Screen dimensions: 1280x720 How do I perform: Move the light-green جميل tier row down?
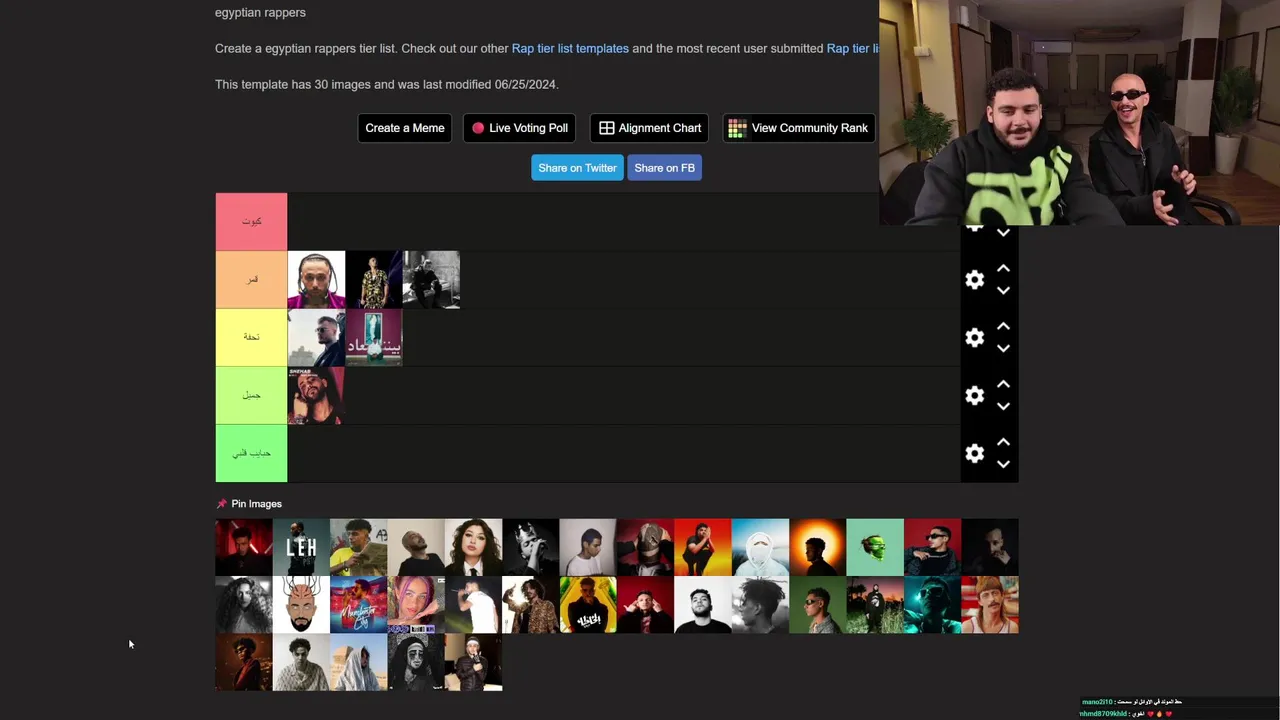[1003, 407]
